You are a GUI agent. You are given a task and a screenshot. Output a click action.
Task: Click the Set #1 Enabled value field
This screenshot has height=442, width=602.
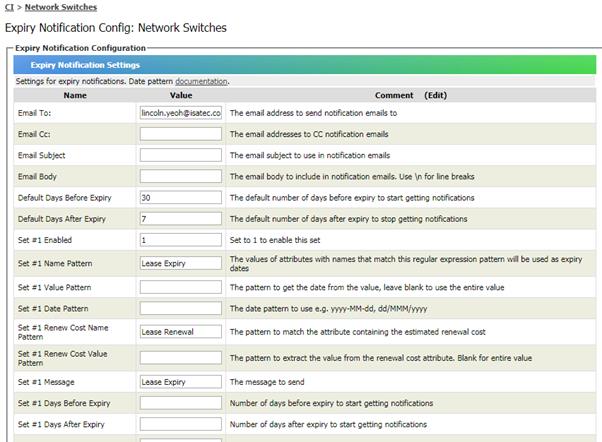181,240
